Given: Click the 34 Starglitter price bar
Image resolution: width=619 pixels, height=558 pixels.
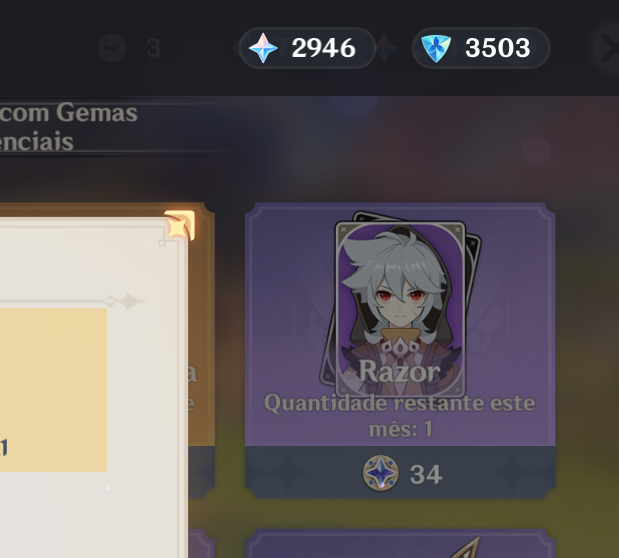Looking at the screenshot, I should click(x=400, y=472).
